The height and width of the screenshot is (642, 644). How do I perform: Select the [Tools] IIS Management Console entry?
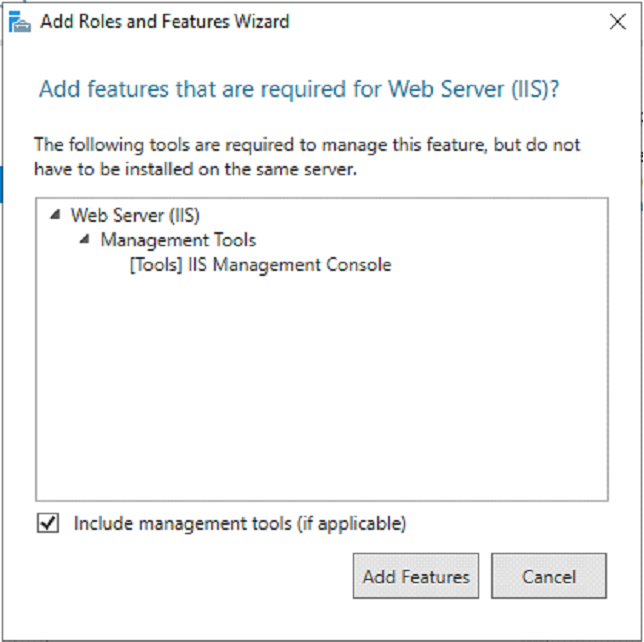pyautogui.click(x=260, y=265)
